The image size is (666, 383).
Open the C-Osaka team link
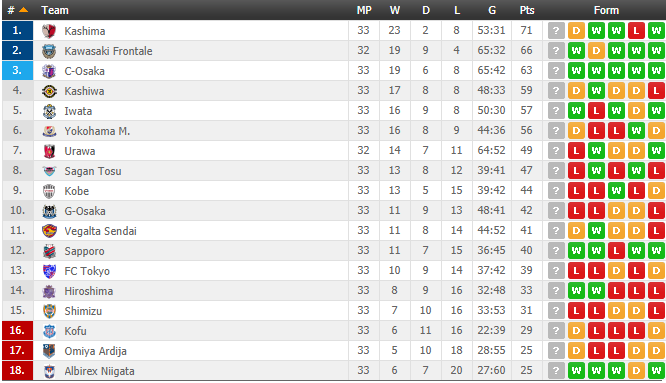pyautogui.click(x=85, y=71)
